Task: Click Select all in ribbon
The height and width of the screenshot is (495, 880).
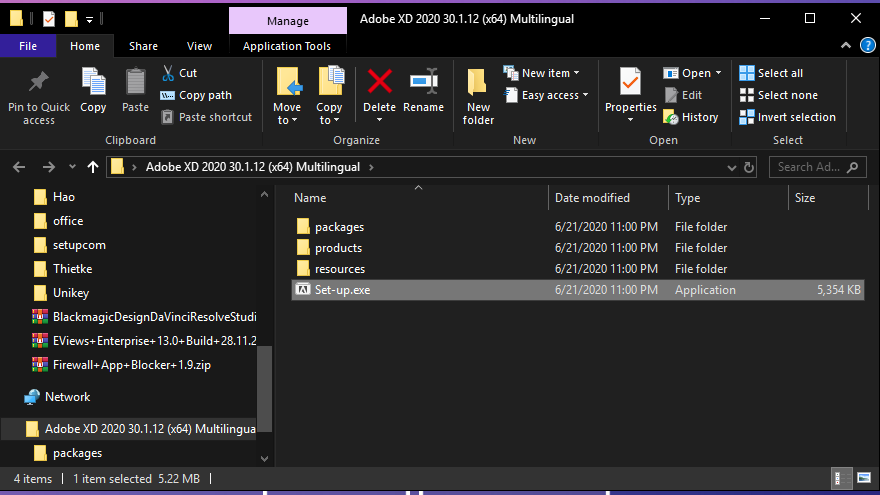Action: click(771, 73)
